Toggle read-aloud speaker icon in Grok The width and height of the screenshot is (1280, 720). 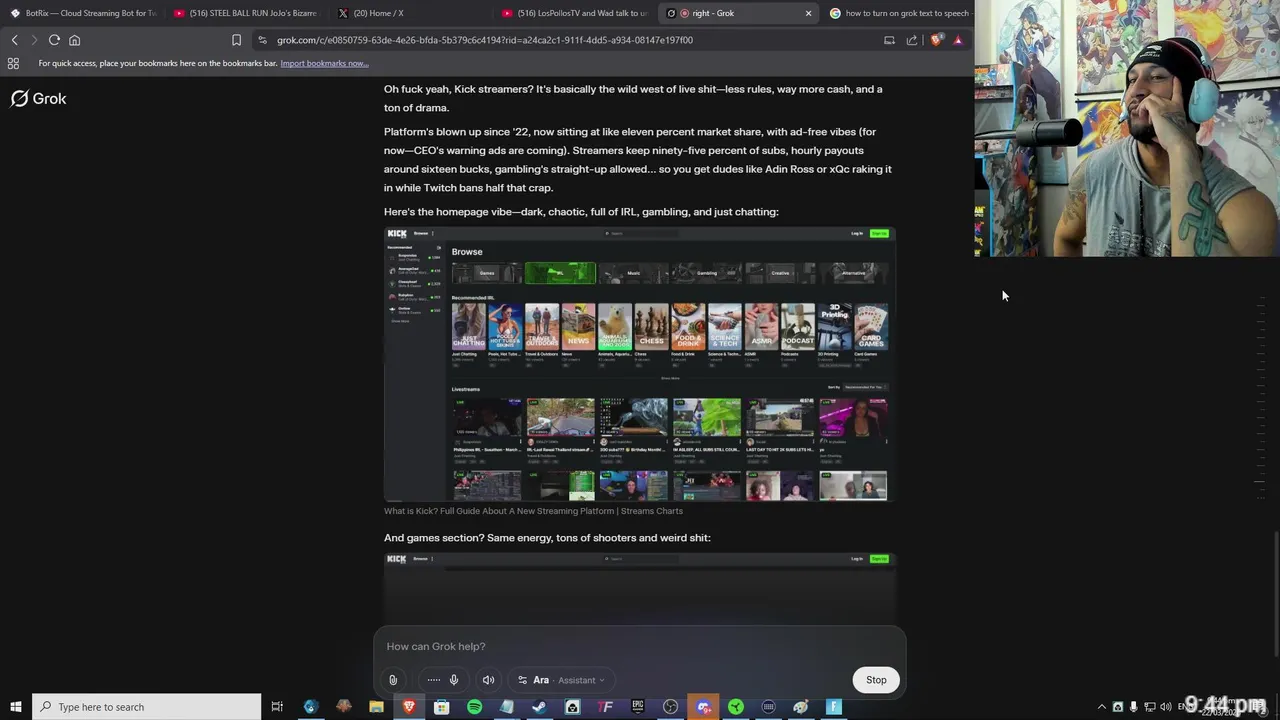[488, 680]
